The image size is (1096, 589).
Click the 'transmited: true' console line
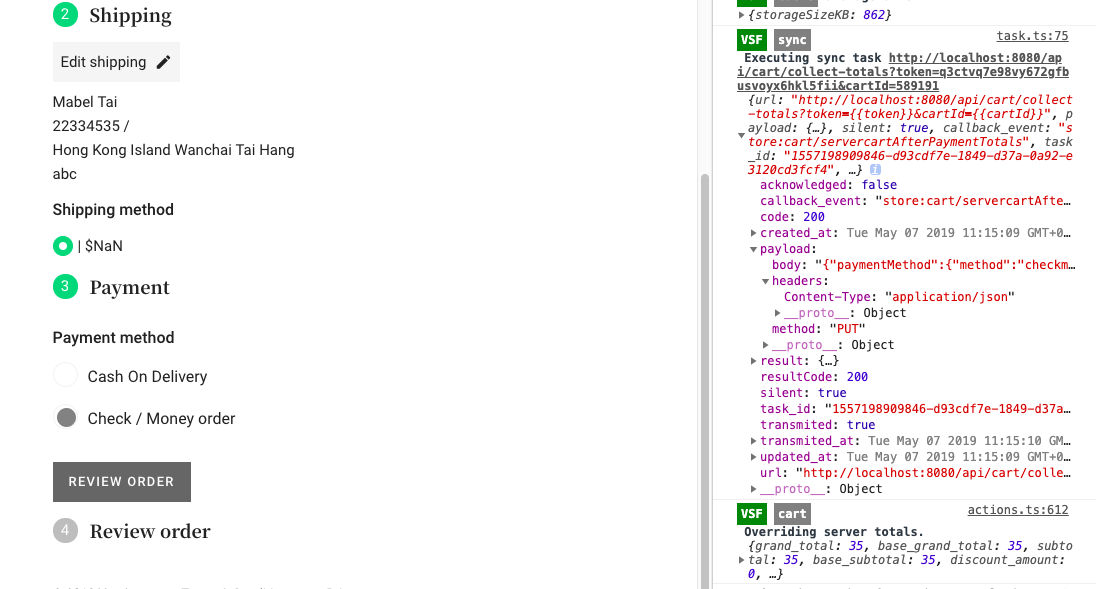tap(817, 425)
